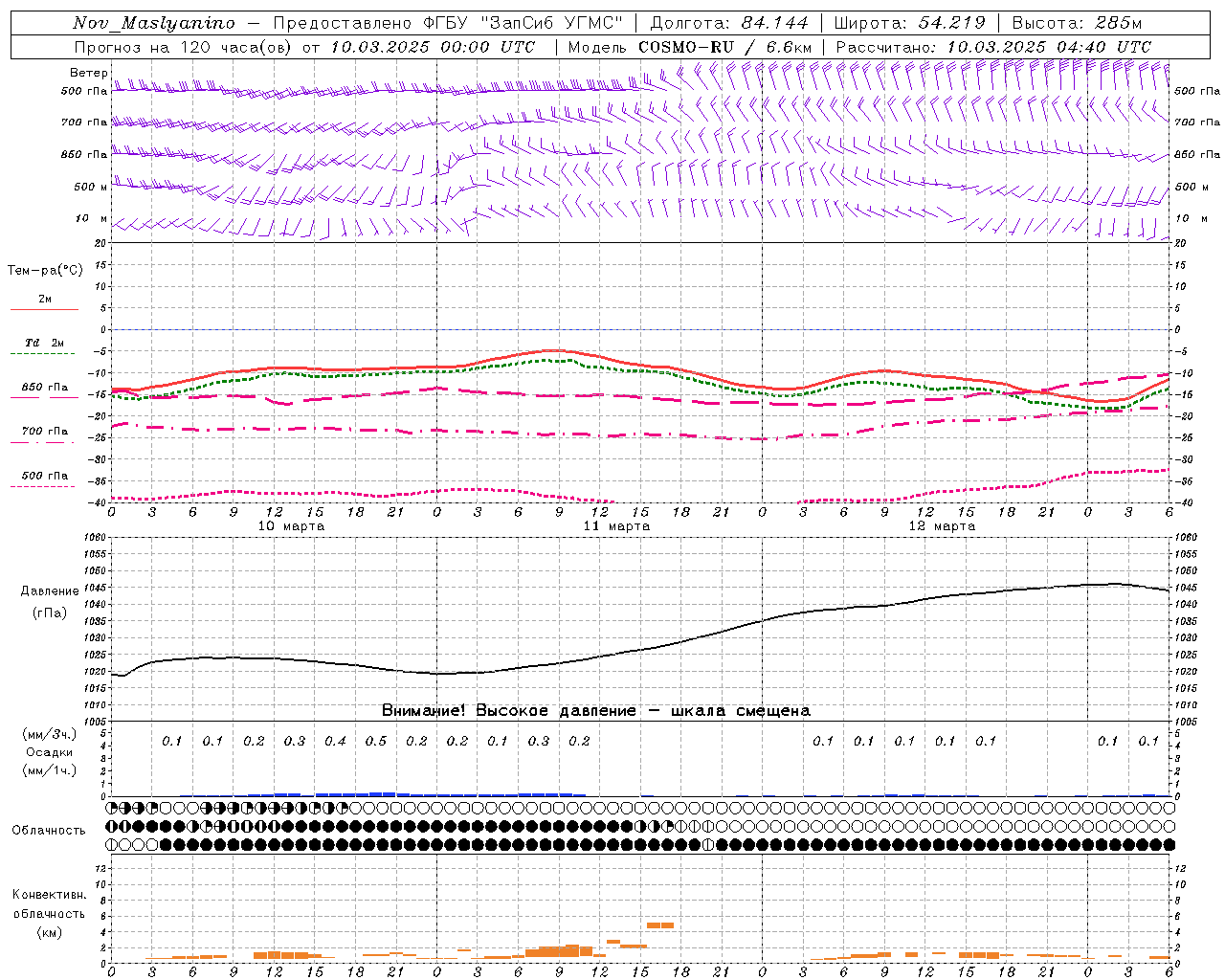Select the "Конвективн." convective cloud label

click(49, 895)
